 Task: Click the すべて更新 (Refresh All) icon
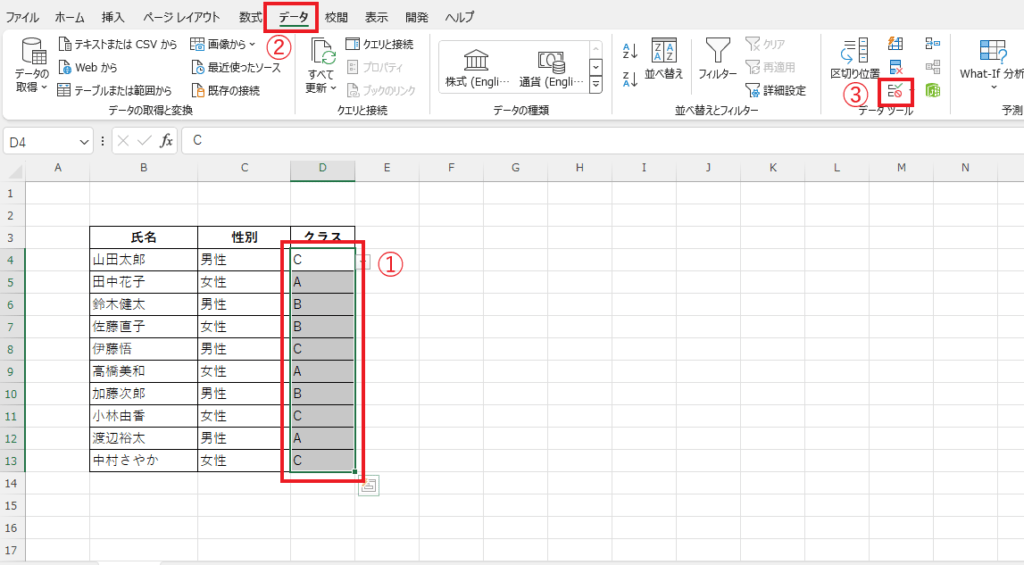click(322, 51)
